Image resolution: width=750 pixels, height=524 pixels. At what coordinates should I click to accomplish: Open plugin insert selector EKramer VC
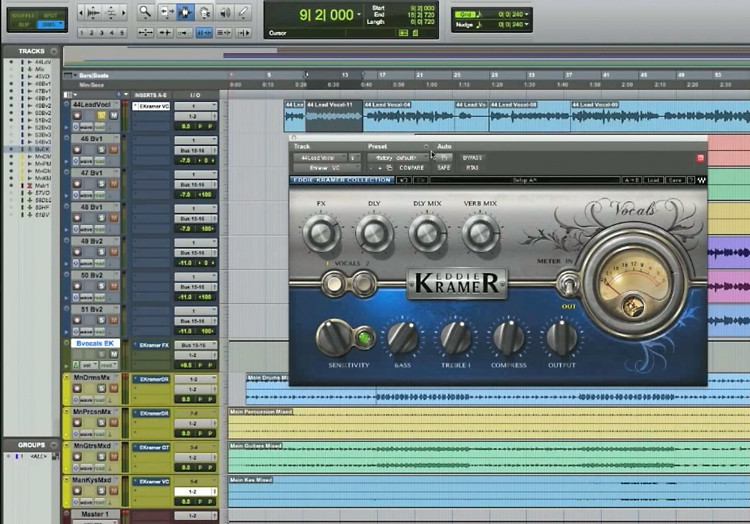pyautogui.click(x=327, y=168)
